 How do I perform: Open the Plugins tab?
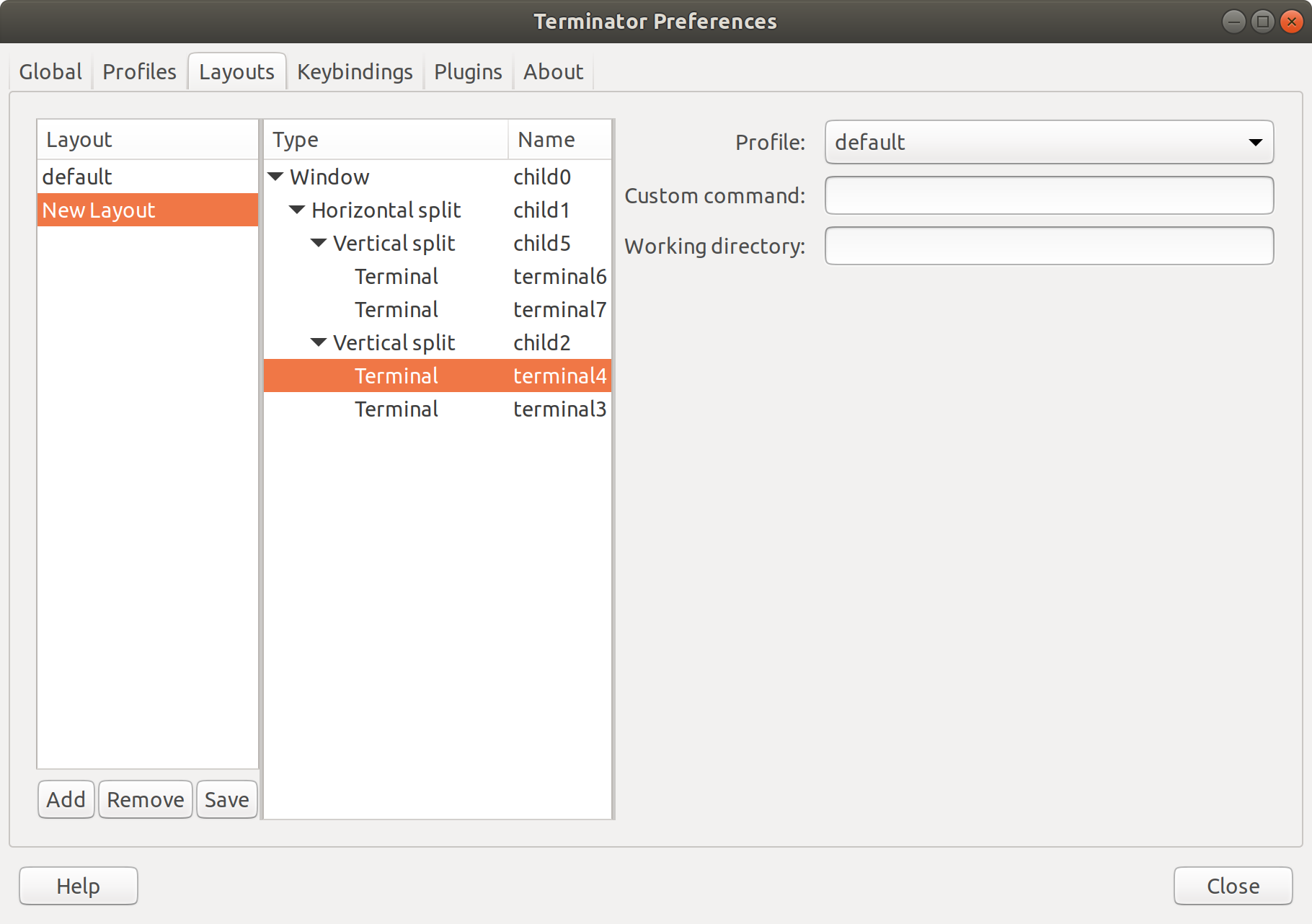(468, 71)
